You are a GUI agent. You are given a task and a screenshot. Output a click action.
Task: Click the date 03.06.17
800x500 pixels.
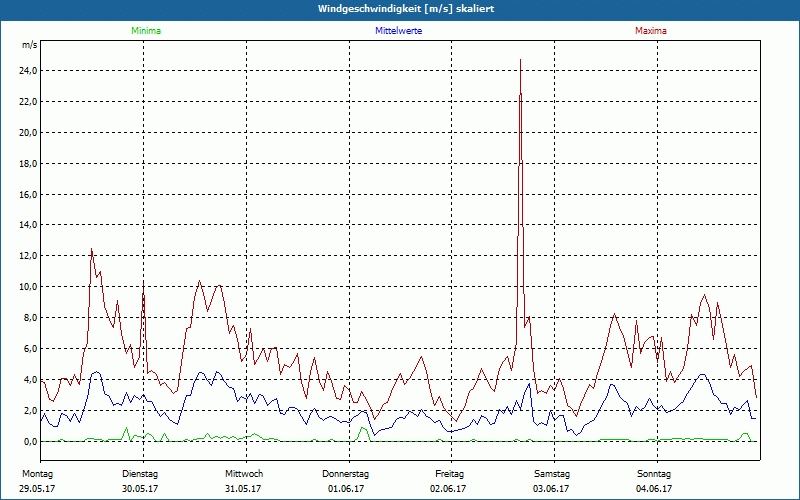click(x=551, y=489)
